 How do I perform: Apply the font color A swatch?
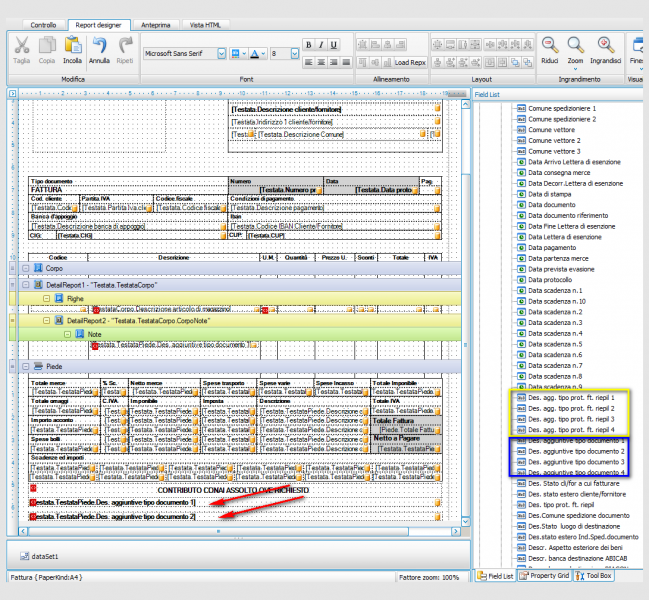255,53
